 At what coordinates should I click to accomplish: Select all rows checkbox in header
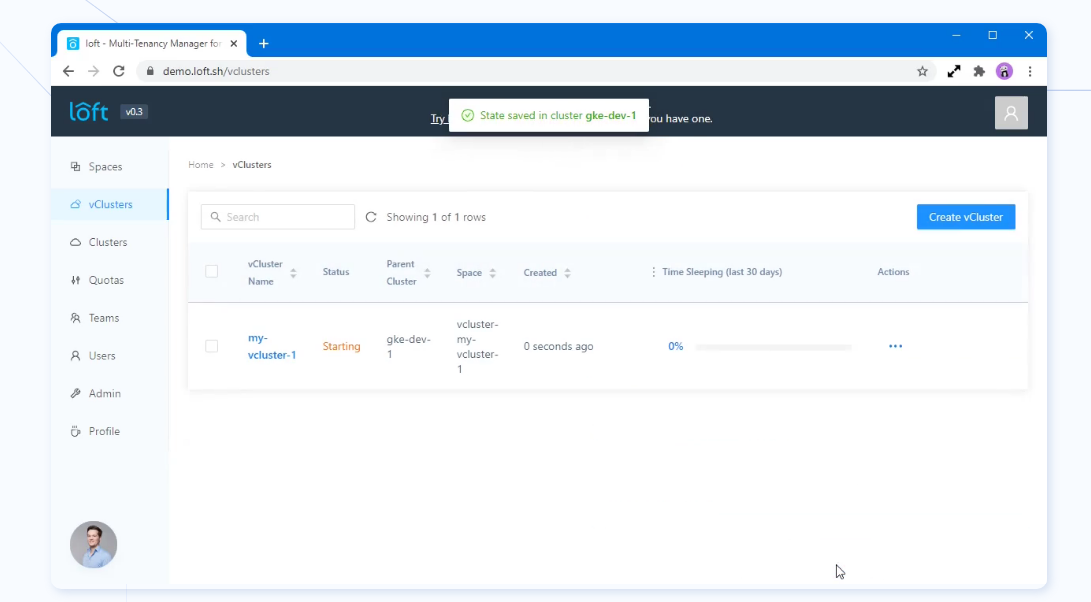tap(212, 271)
